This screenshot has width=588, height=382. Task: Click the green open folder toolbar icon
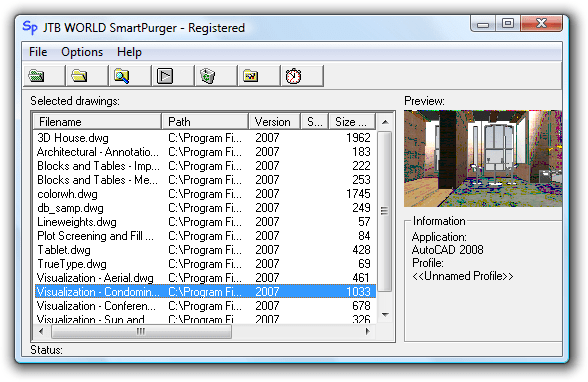click(36, 76)
